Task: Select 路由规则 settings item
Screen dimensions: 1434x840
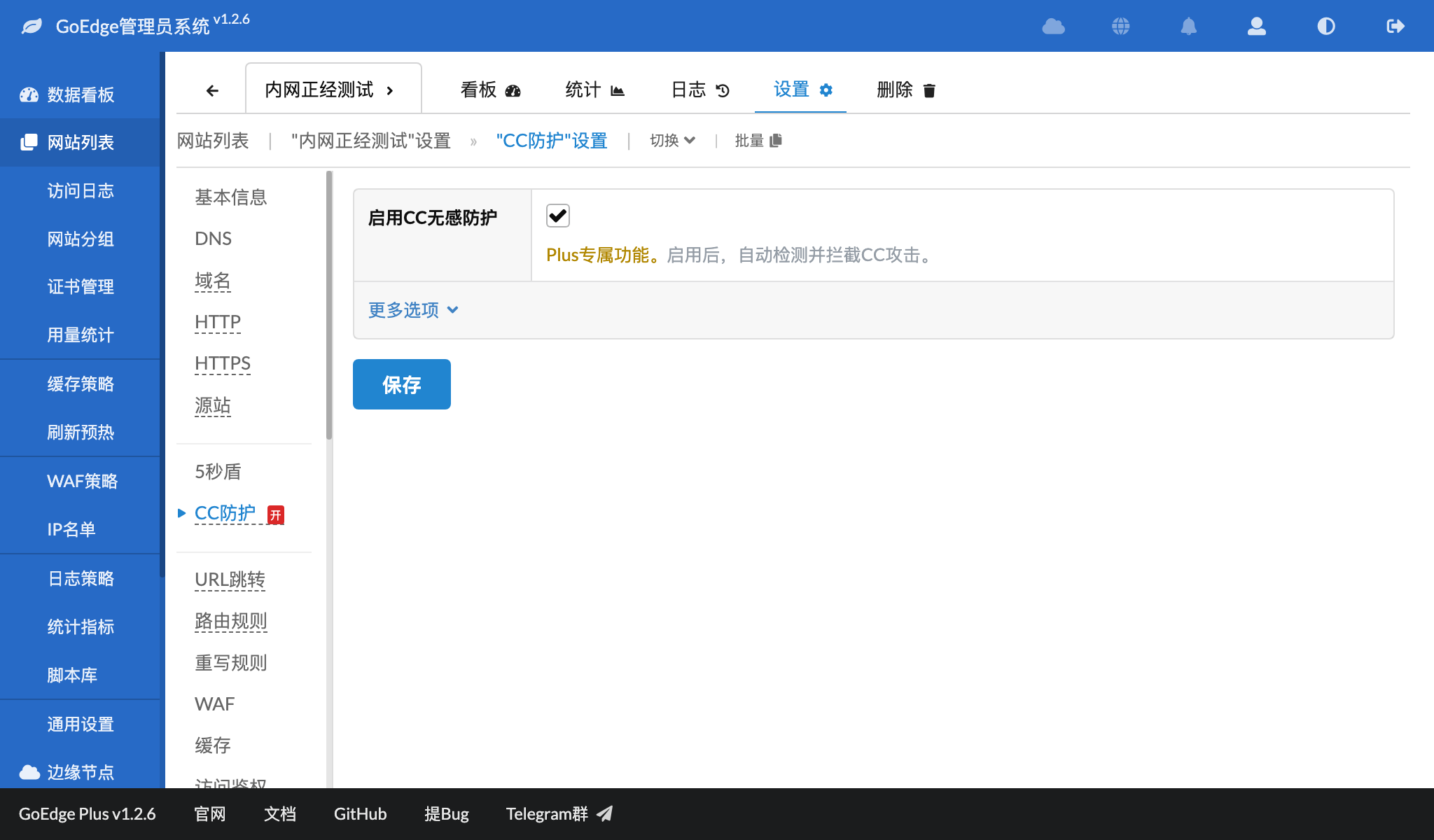Action: (231, 621)
